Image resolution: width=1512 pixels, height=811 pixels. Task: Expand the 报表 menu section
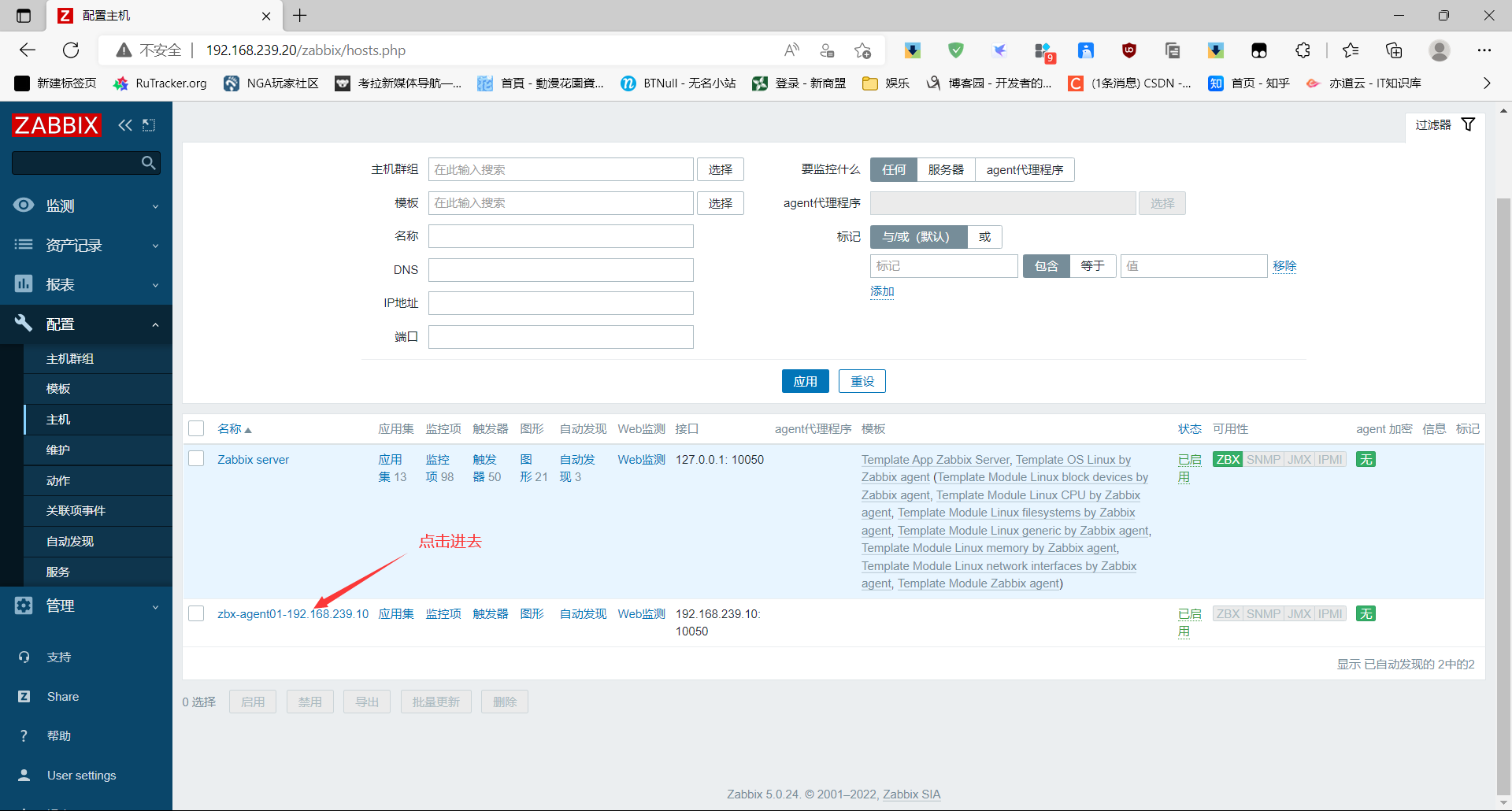click(x=86, y=284)
